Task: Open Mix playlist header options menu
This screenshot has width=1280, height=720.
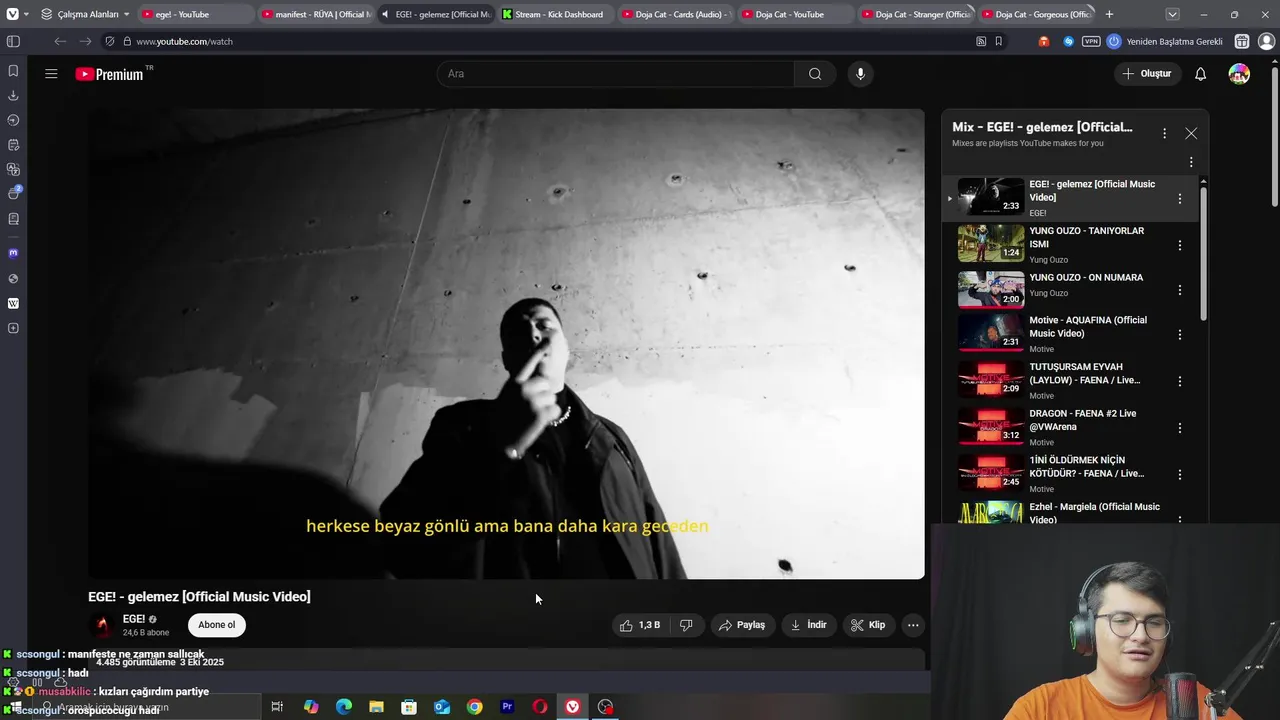Action: tap(1164, 133)
